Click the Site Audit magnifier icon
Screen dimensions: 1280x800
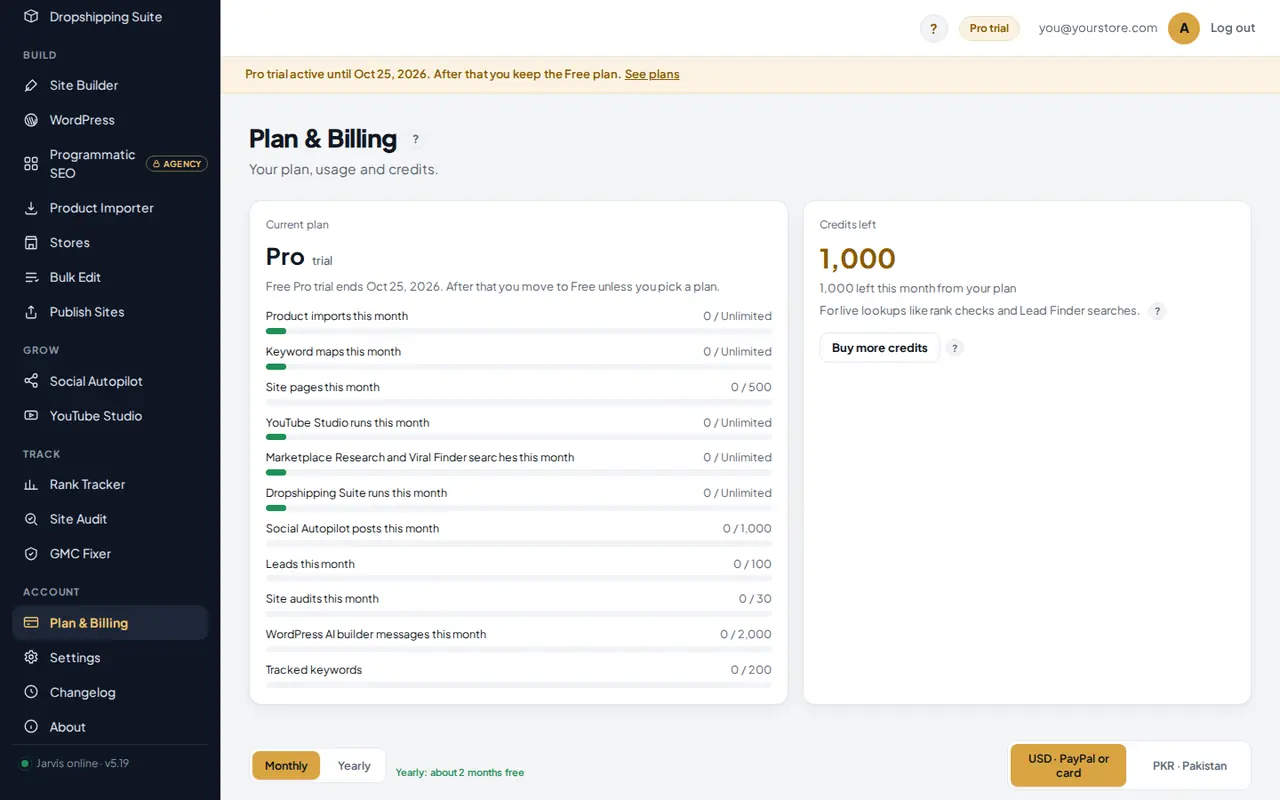pyautogui.click(x=31, y=519)
